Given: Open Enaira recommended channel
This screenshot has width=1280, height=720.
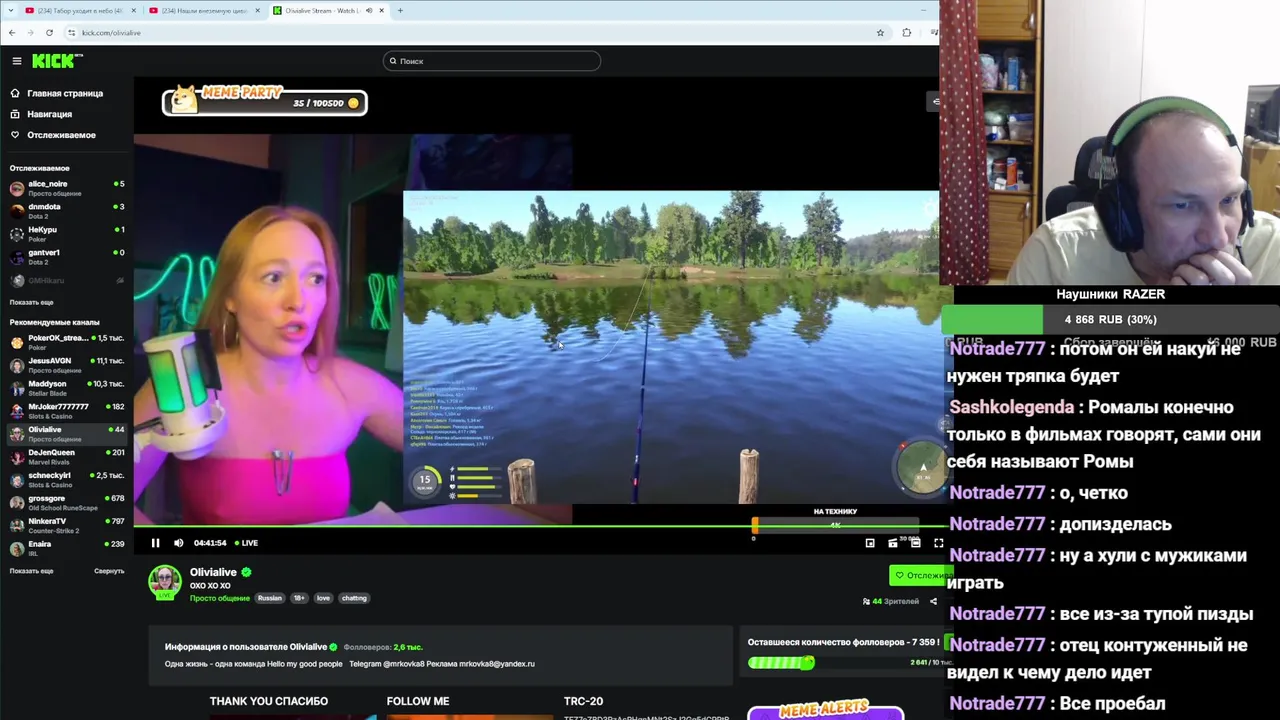Looking at the screenshot, I should (66, 548).
